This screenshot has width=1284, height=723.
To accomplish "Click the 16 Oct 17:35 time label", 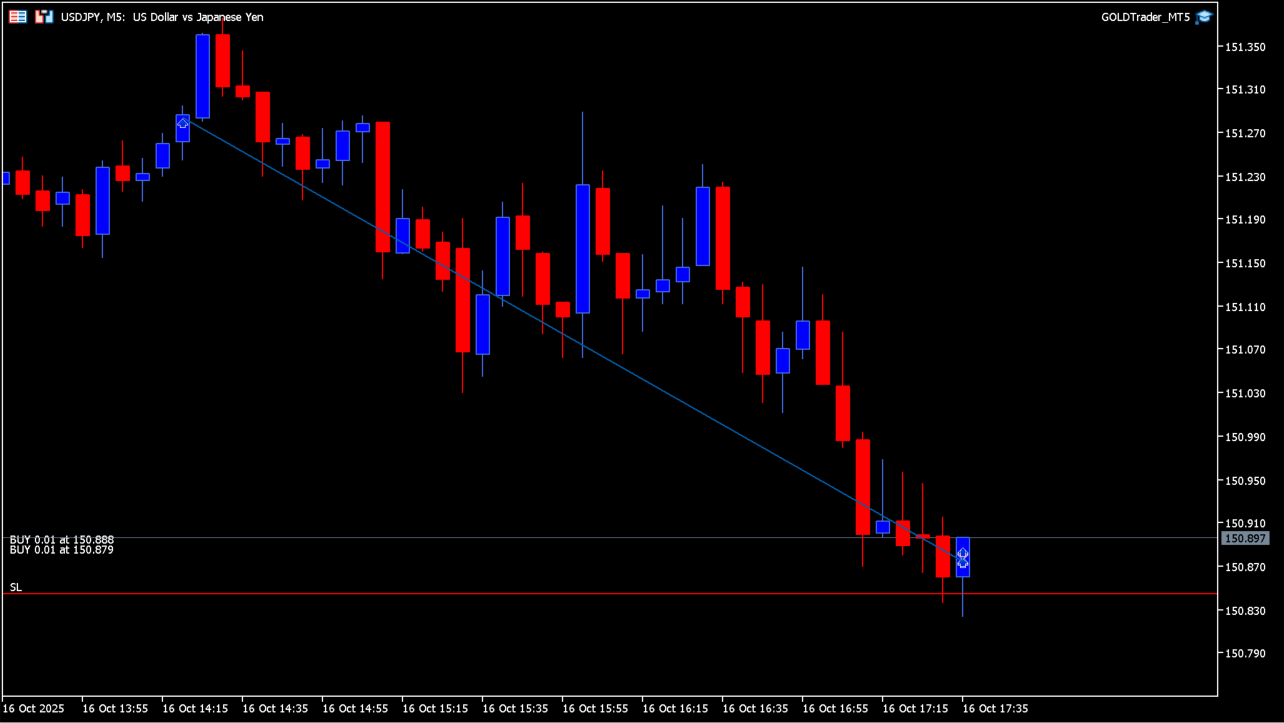I will [x=995, y=709].
